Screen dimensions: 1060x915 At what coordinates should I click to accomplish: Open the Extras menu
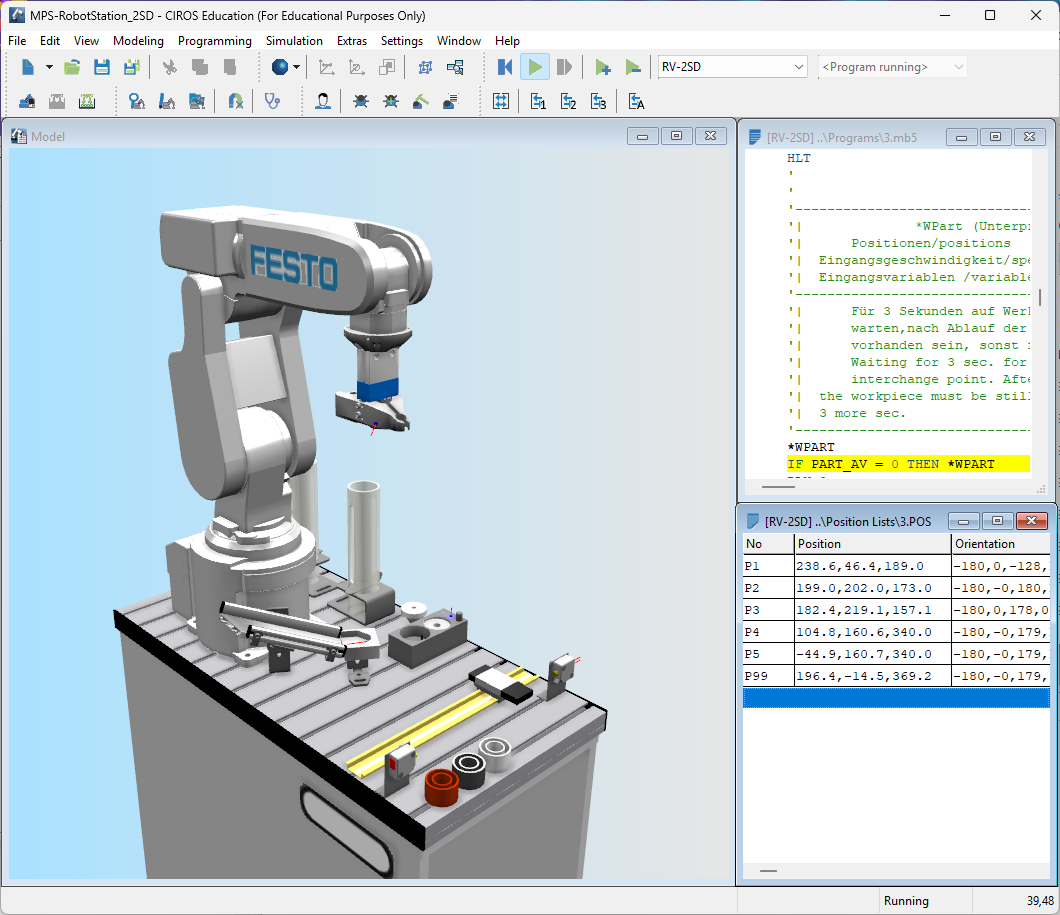click(352, 41)
